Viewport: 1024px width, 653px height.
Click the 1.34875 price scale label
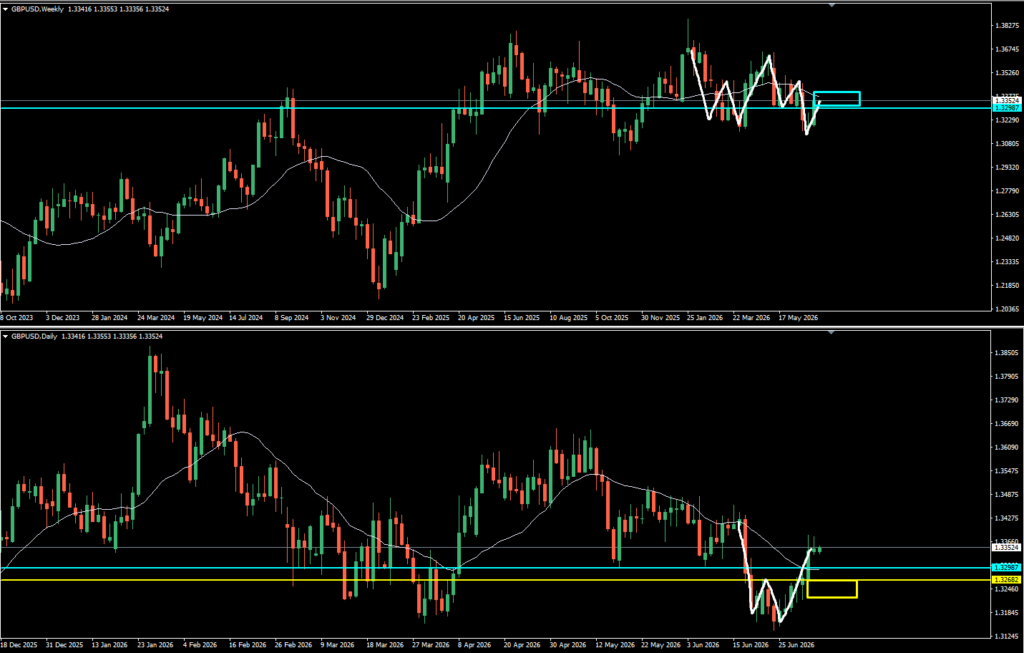coord(1007,494)
